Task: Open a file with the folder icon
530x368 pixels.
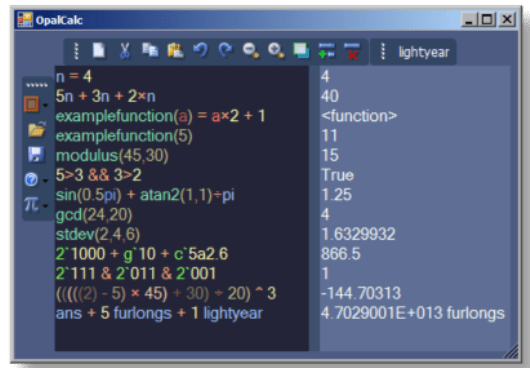Action: (37, 129)
